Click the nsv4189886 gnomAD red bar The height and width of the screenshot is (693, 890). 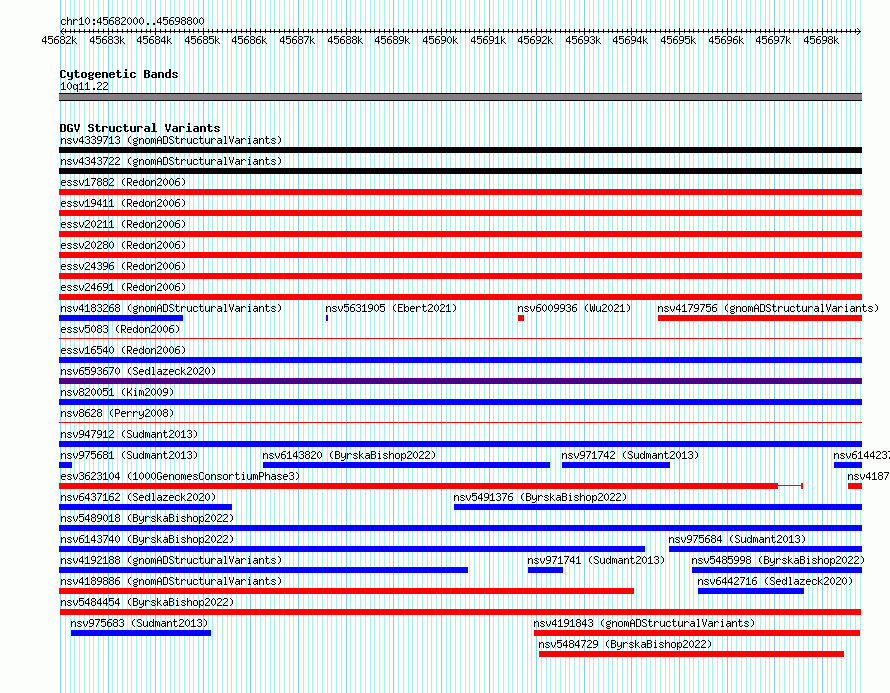pyautogui.click(x=346, y=591)
